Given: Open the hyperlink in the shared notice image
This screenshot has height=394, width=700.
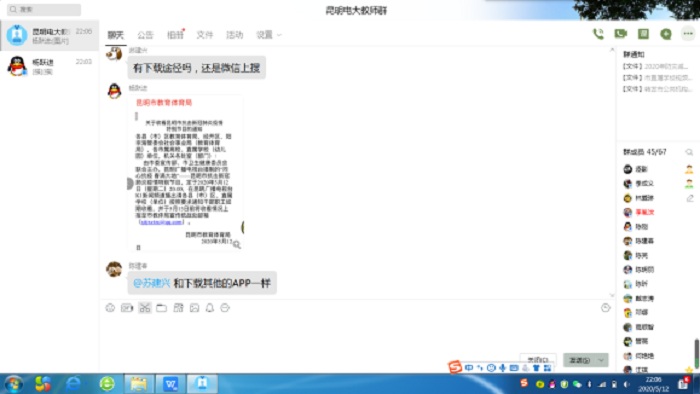Looking at the screenshot, I should [x=161, y=222].
